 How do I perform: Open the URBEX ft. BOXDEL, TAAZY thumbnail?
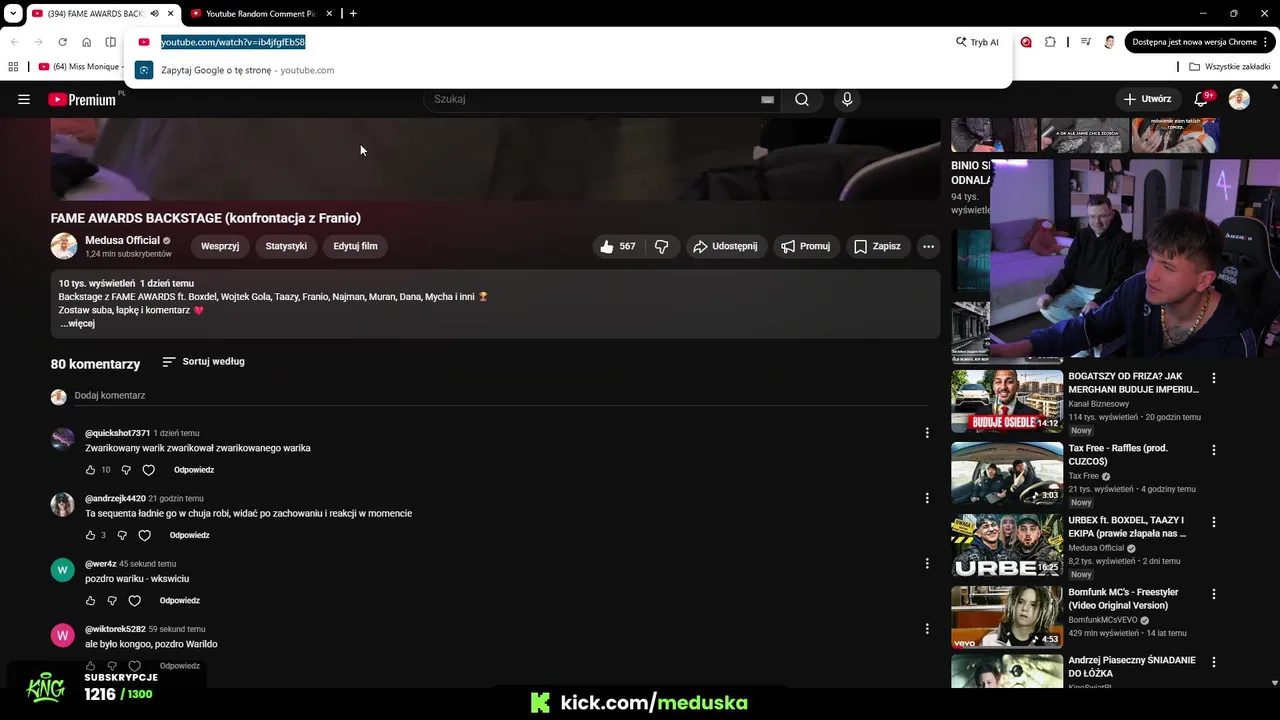tap(1007, 546)
